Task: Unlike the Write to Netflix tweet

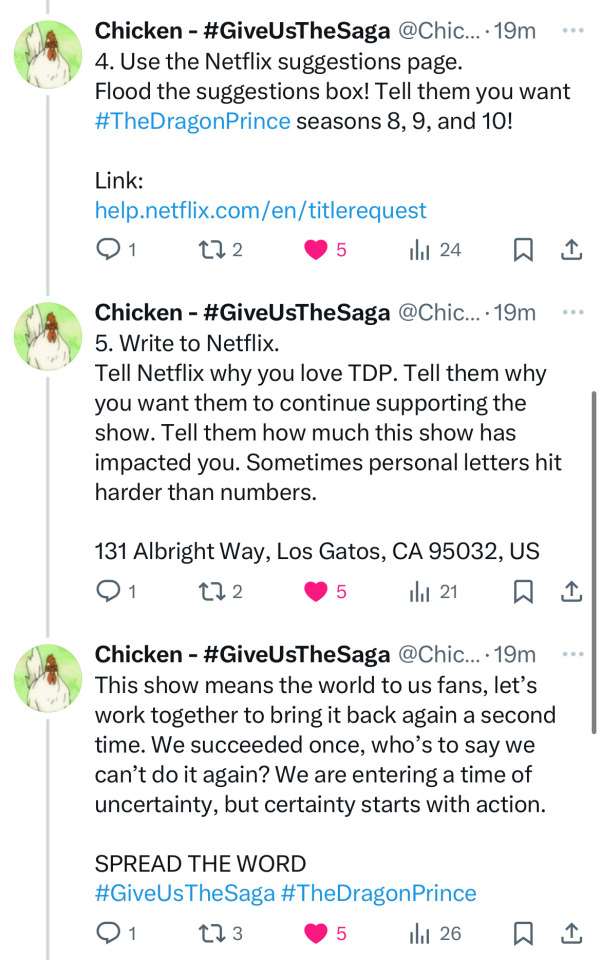Action: point(316,592)
